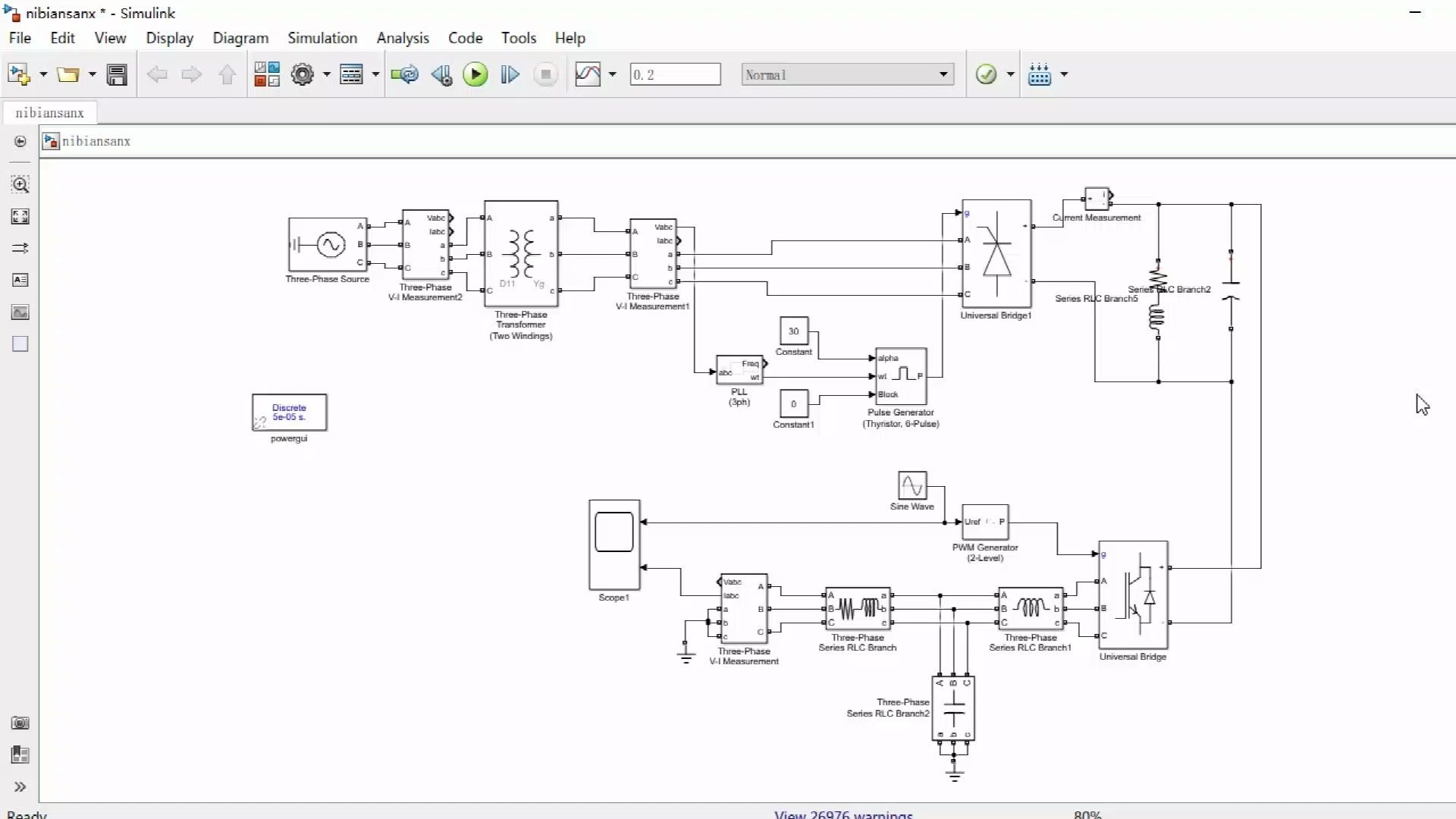Screen dimensions: 1456x819
Task: Select the nibiansanx model tab
Action: (x=49, y=113)
